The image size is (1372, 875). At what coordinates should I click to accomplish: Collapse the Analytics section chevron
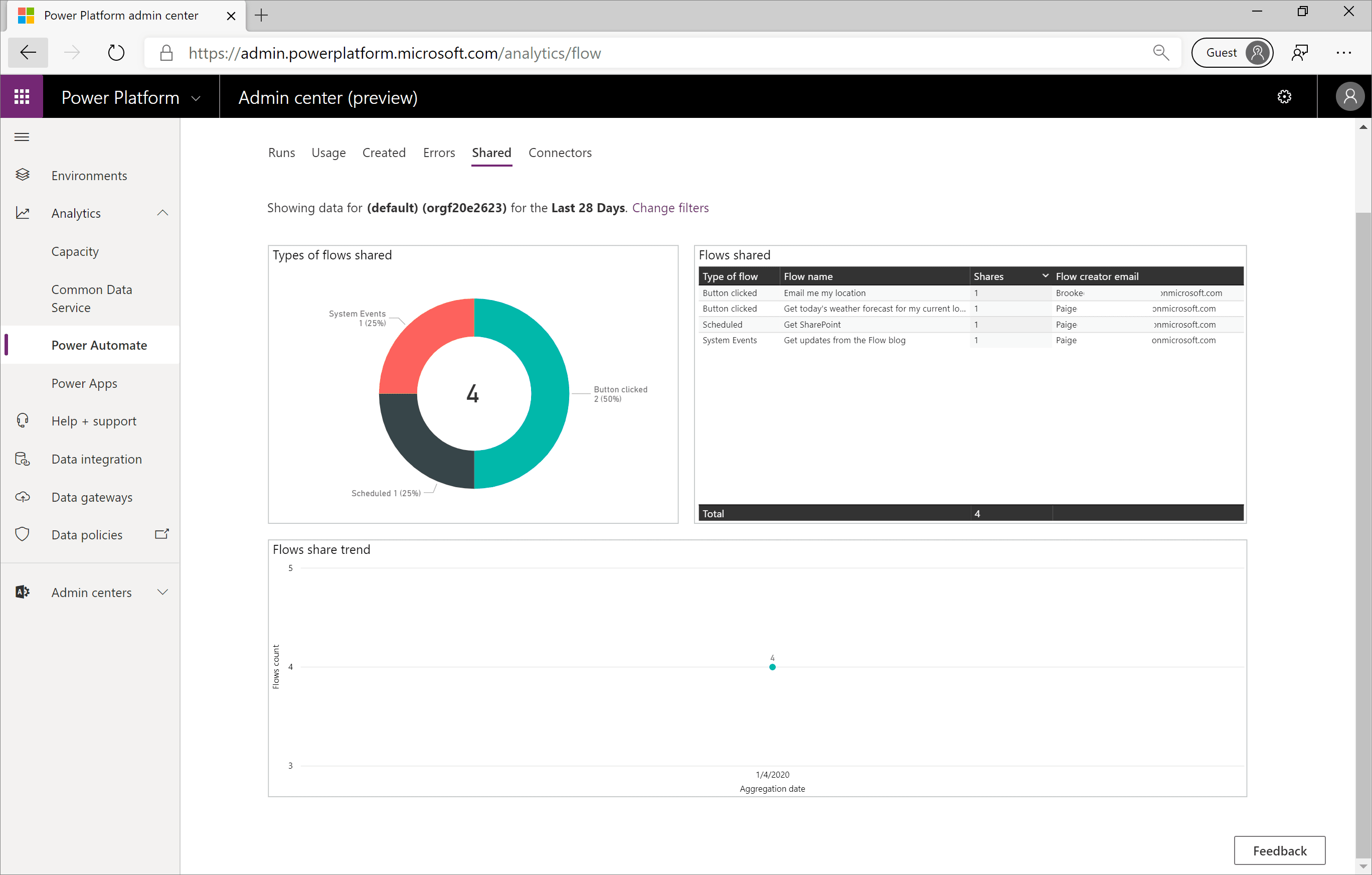tap(162, 213)
